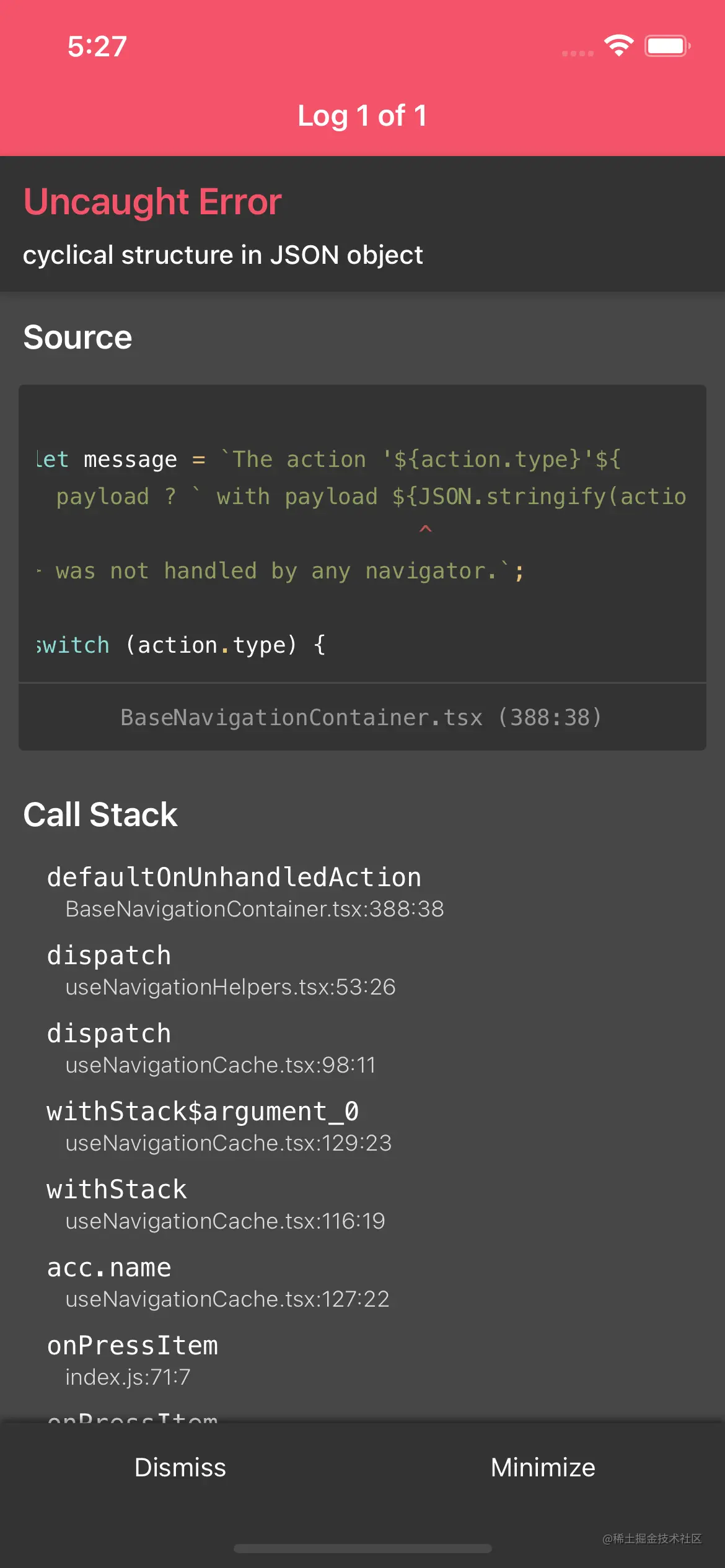The width and height of the screenshot is (725, 1568).
Task: Tap the 'switch (action.type)' code line
Action: (x=181, y=645)
